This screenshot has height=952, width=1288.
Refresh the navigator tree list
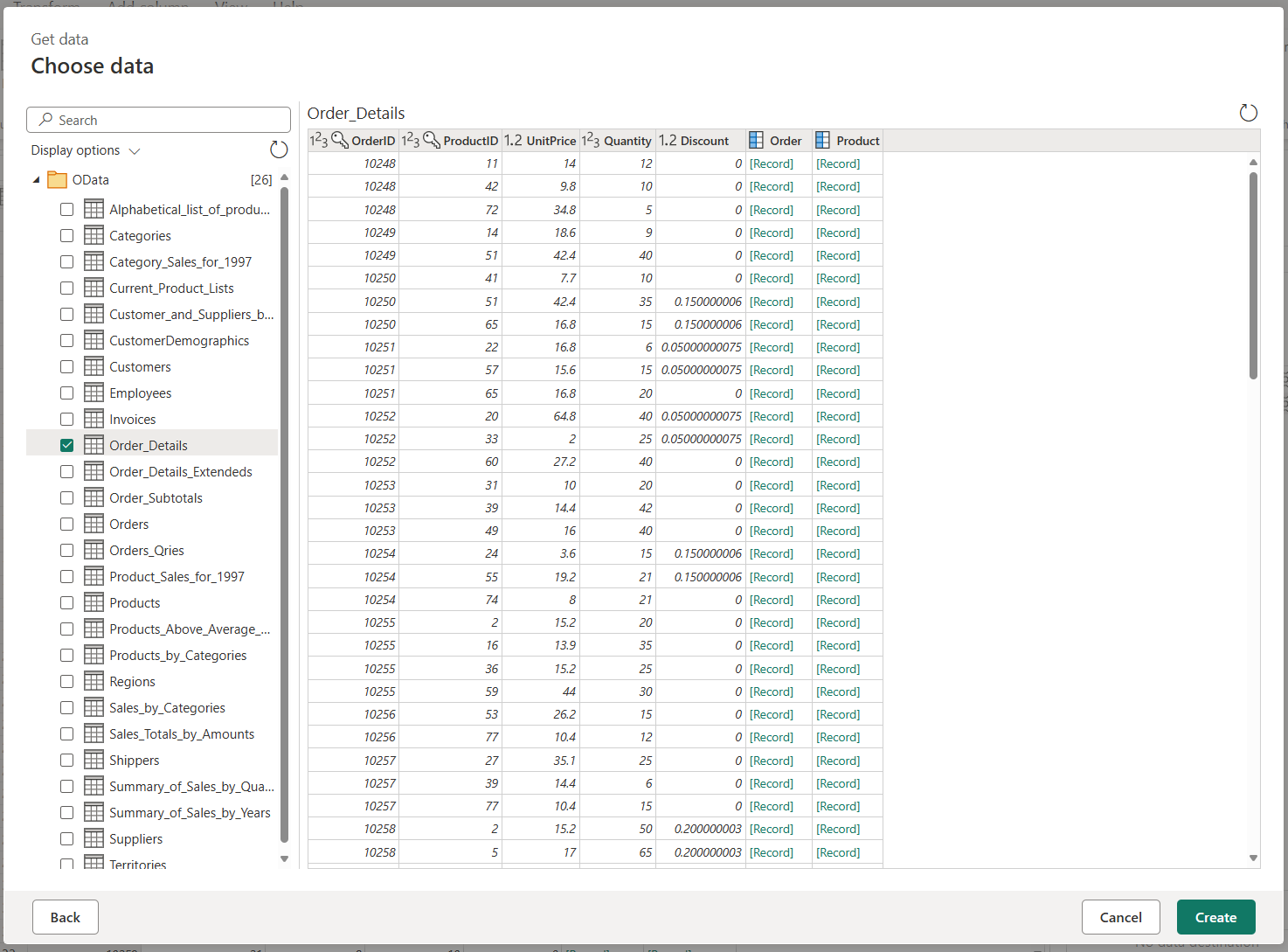[279, 149]
